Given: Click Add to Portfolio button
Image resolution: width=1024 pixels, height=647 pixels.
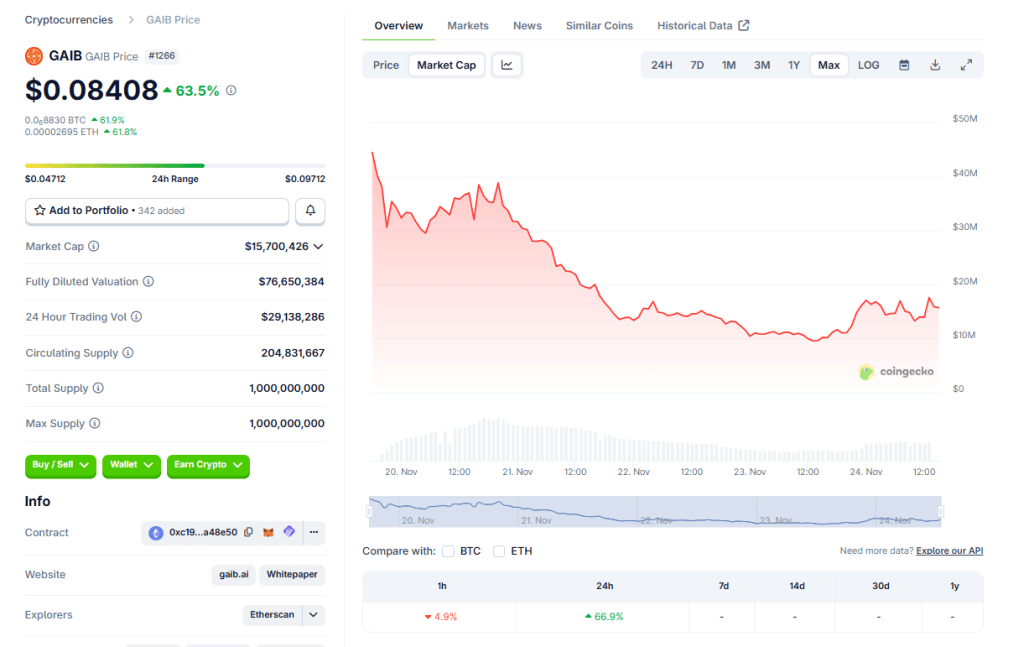Looking at the screenshot, I should pos(157,211).
